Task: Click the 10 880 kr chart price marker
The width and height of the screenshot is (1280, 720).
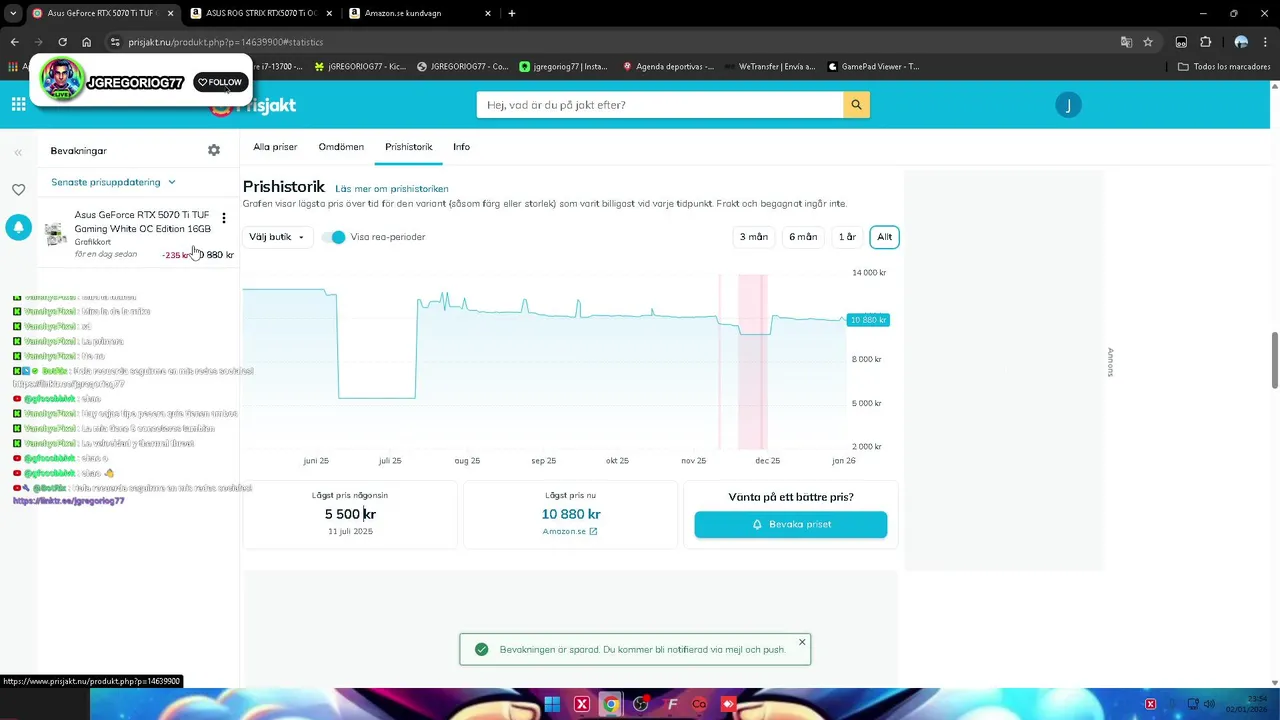Action: click(x=868, y=320)
